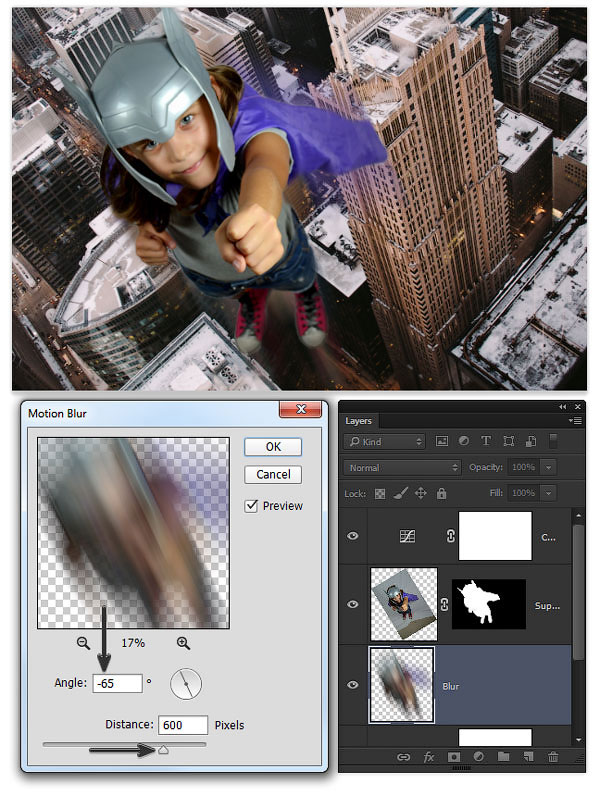Screen dimensions: 600x795
Task: Open the Kind filter dropdown
Action: (385, 442)
